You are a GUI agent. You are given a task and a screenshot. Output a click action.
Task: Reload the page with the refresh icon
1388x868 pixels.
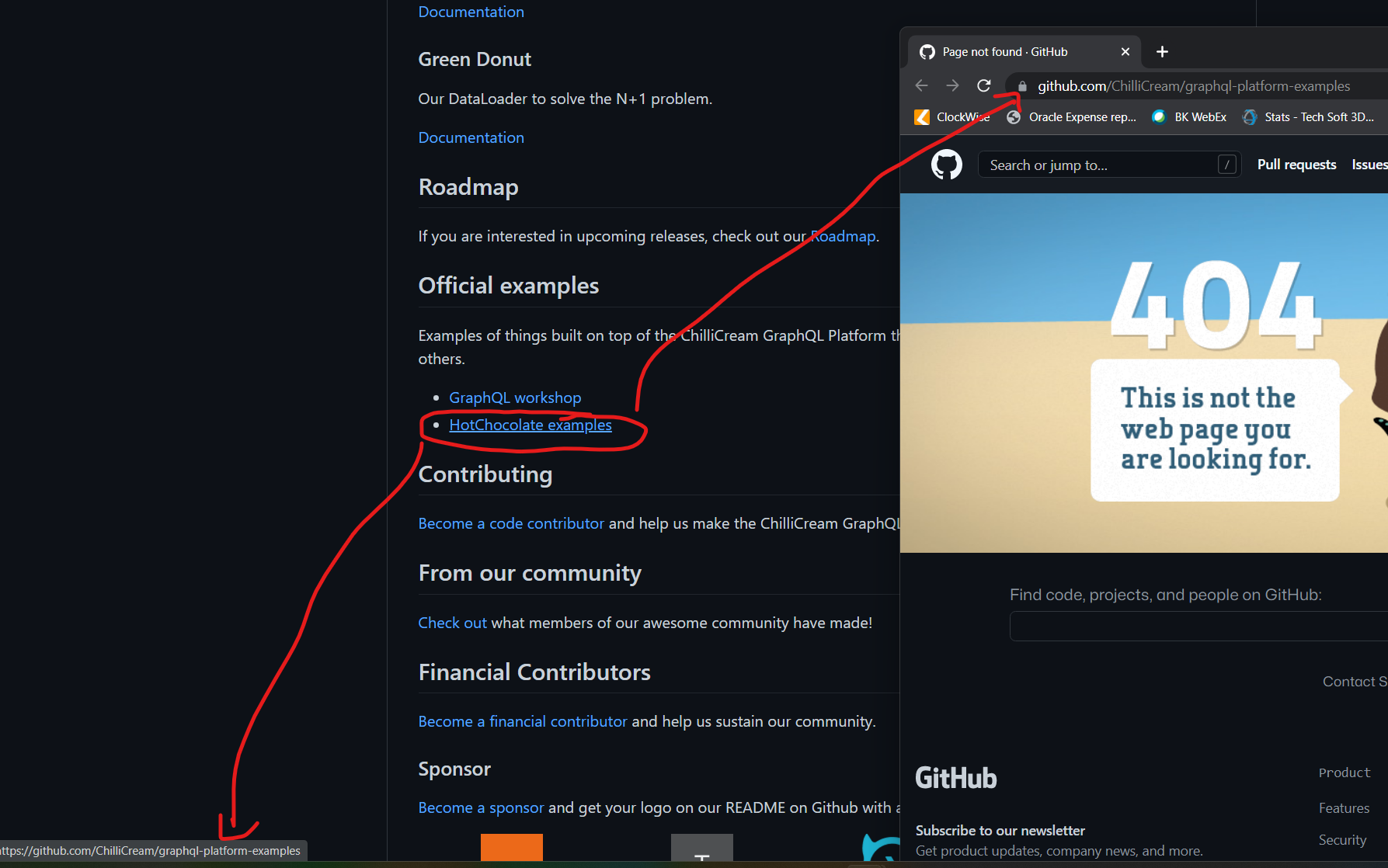point(983,85)
